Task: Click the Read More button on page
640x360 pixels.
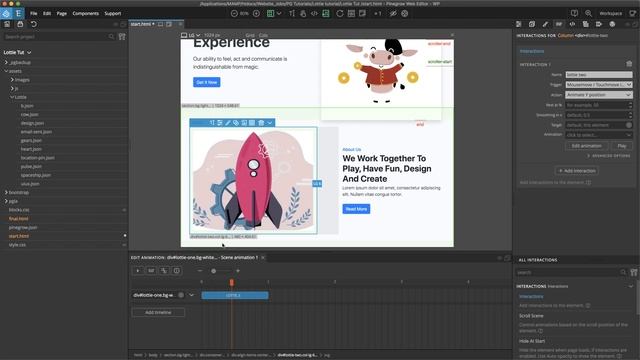Action: click(x=356, y=209)
